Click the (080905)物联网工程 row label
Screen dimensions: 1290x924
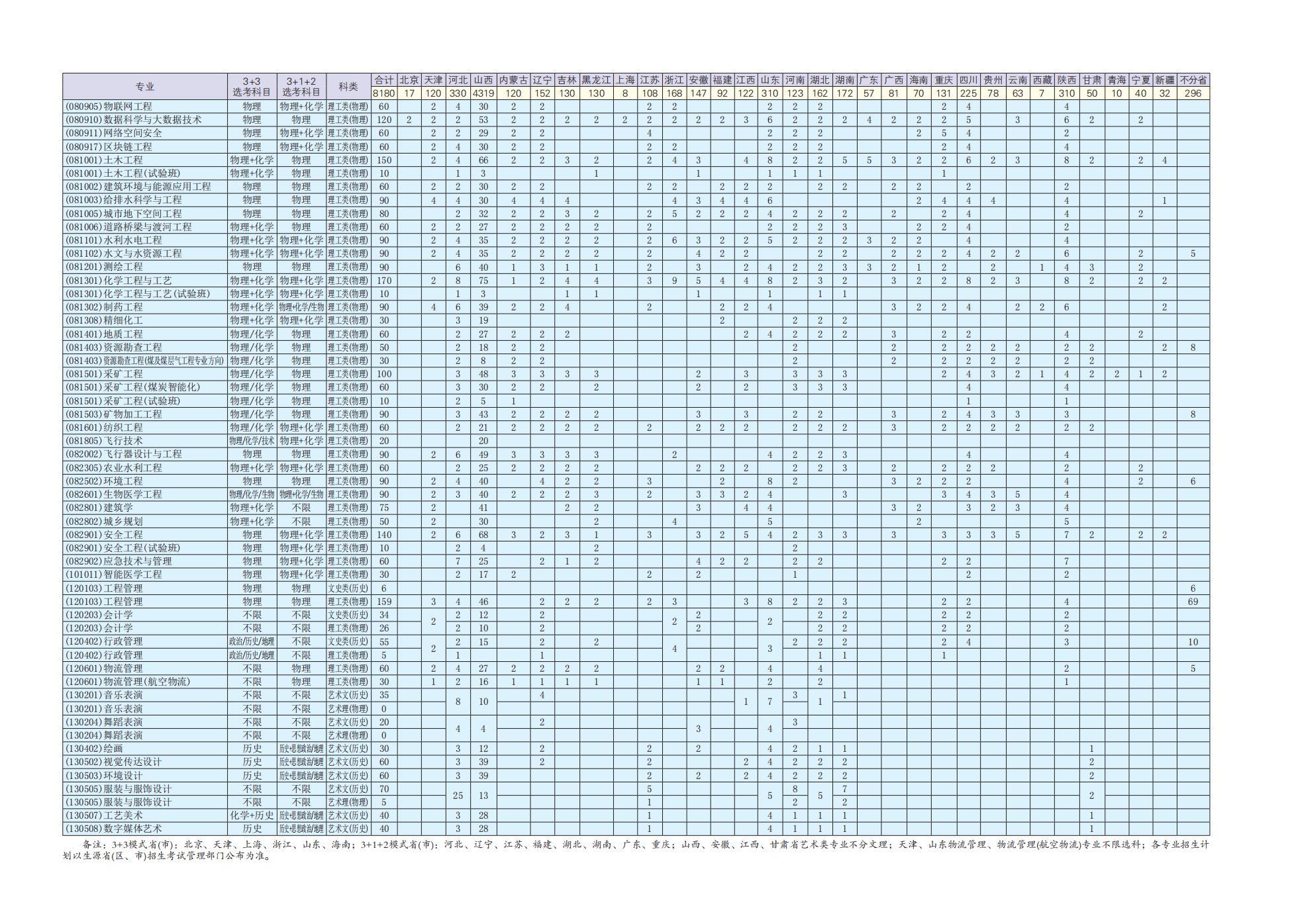pos(109,107)
